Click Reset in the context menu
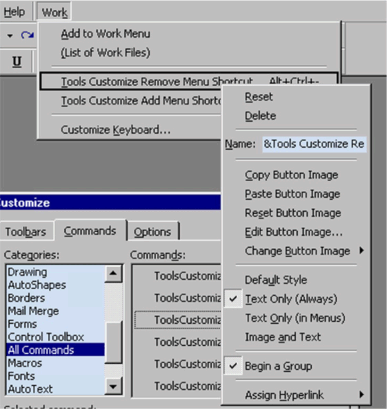Viewport: 387px width, 409px height. pyautogui.click(x=259, y=97)
